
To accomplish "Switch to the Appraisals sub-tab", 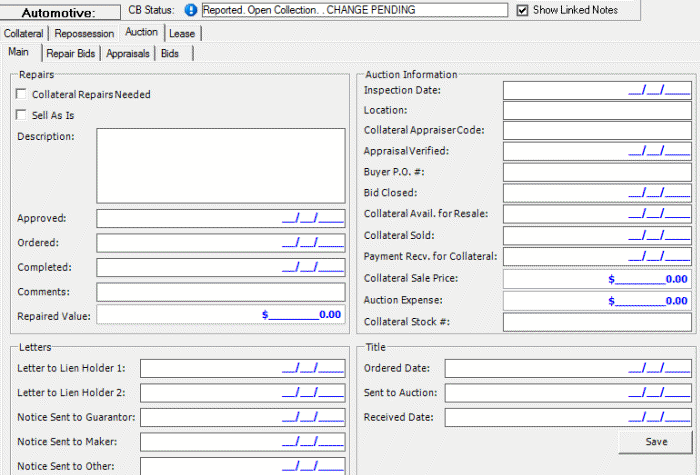I will [128, 54].
